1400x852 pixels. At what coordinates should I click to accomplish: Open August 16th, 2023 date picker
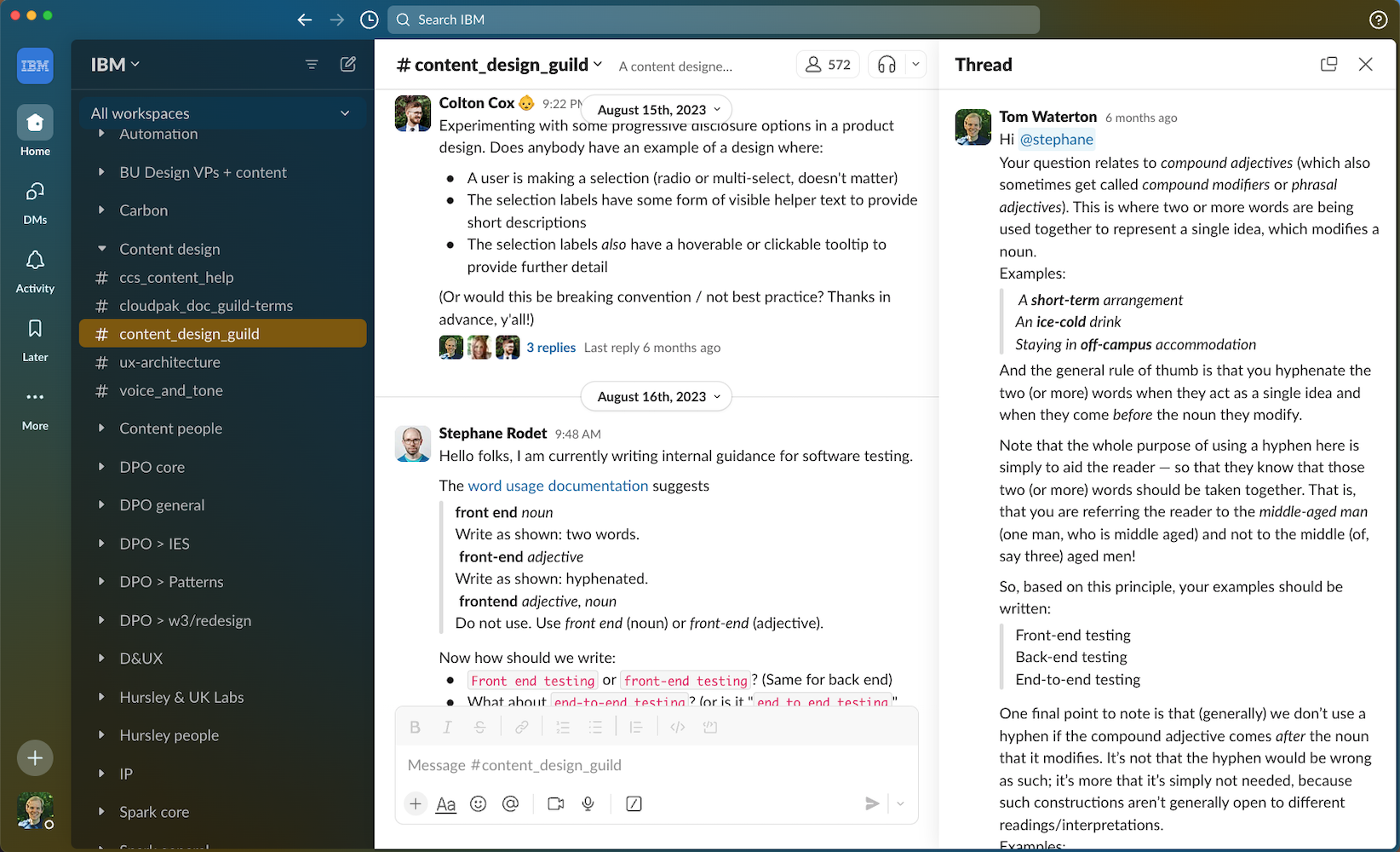click(657, 397)
